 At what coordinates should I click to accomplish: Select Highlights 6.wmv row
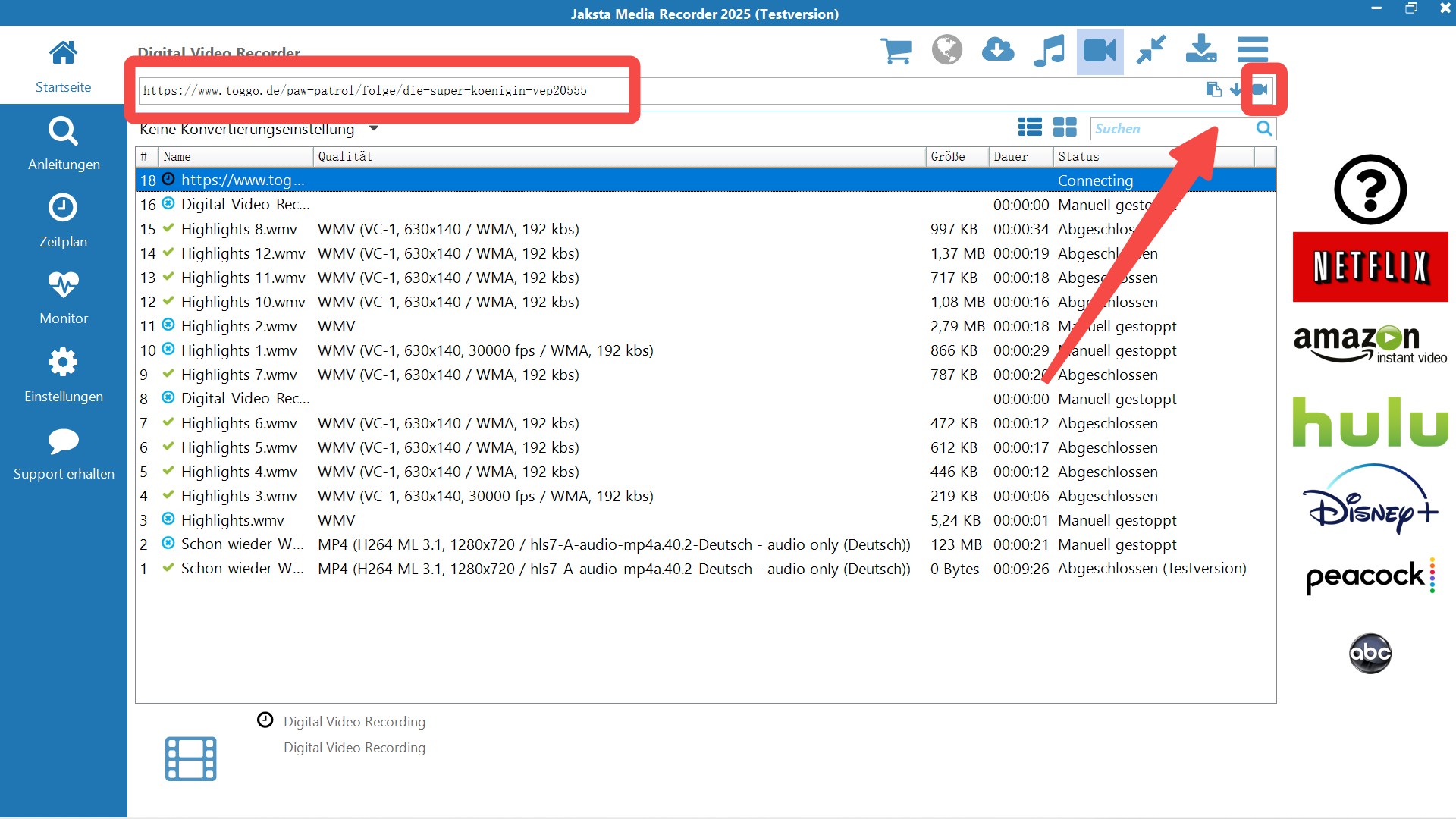pos(705,423)
